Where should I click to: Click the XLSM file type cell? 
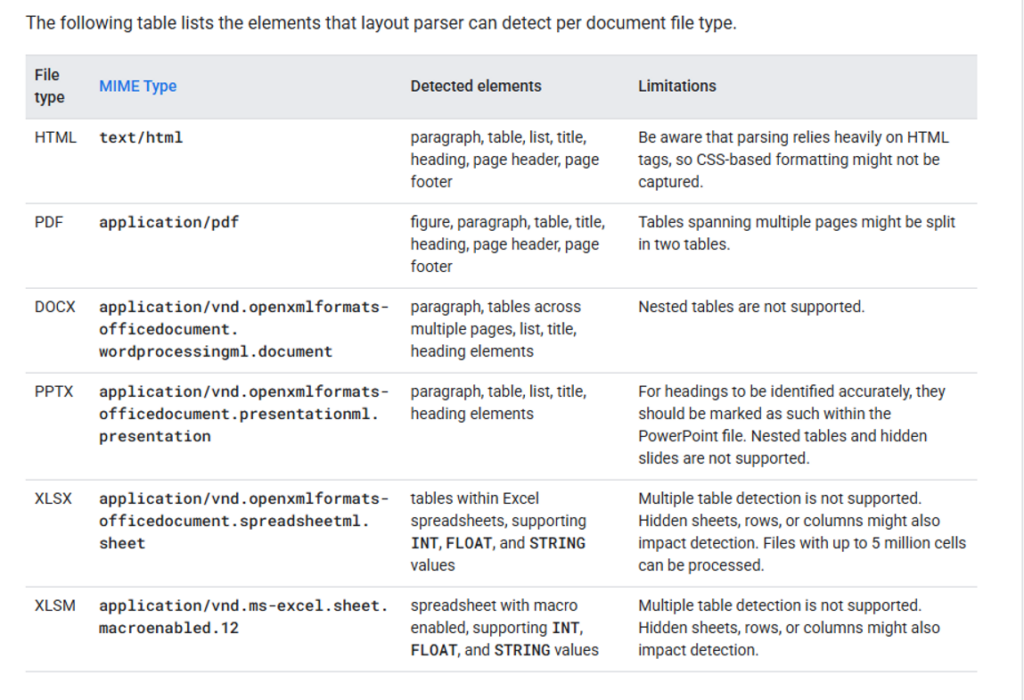54,606
